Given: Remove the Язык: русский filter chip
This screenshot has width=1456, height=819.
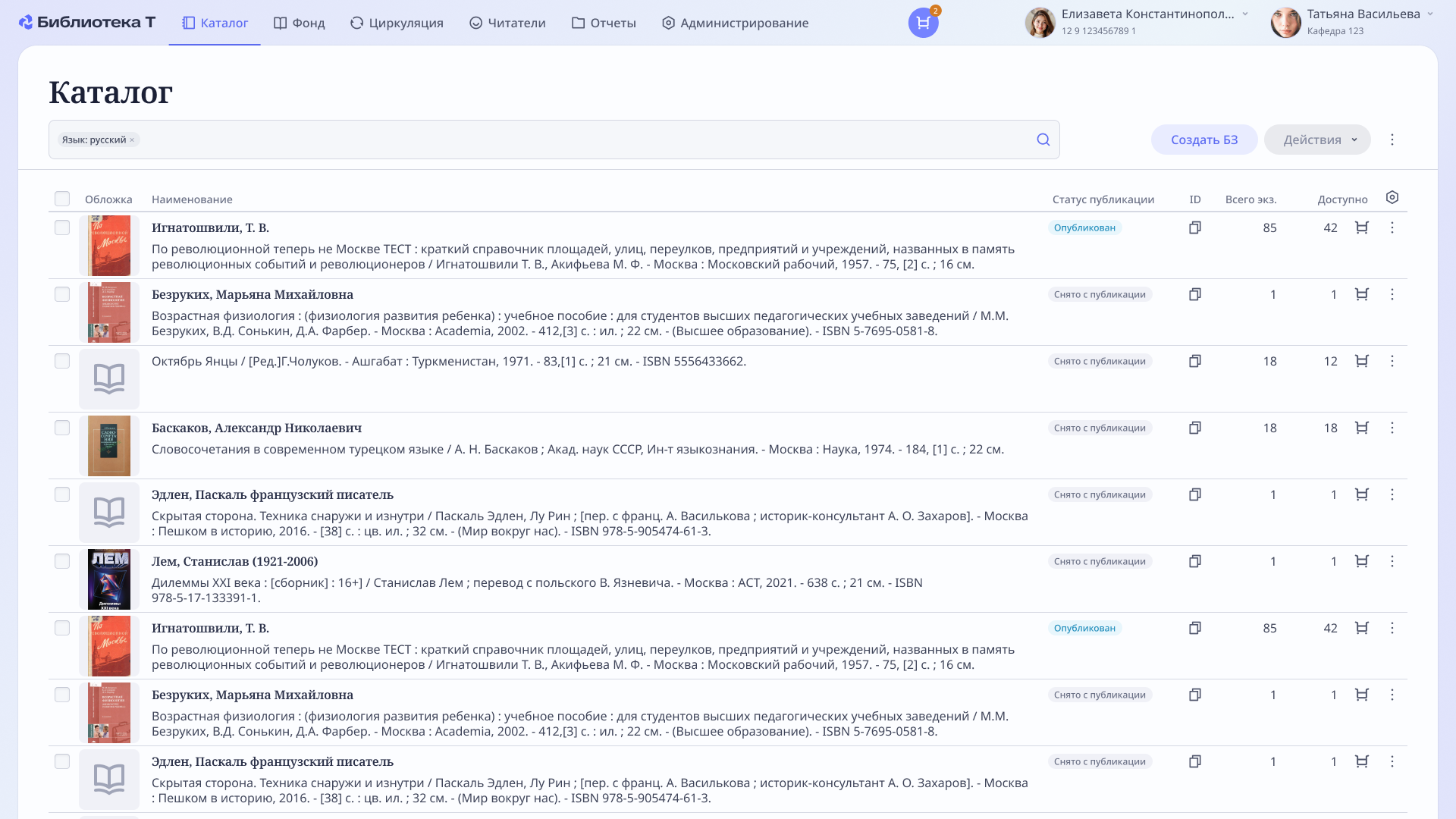Looking at the screenshot, I should pyautogui.click(x=132, y=140).
